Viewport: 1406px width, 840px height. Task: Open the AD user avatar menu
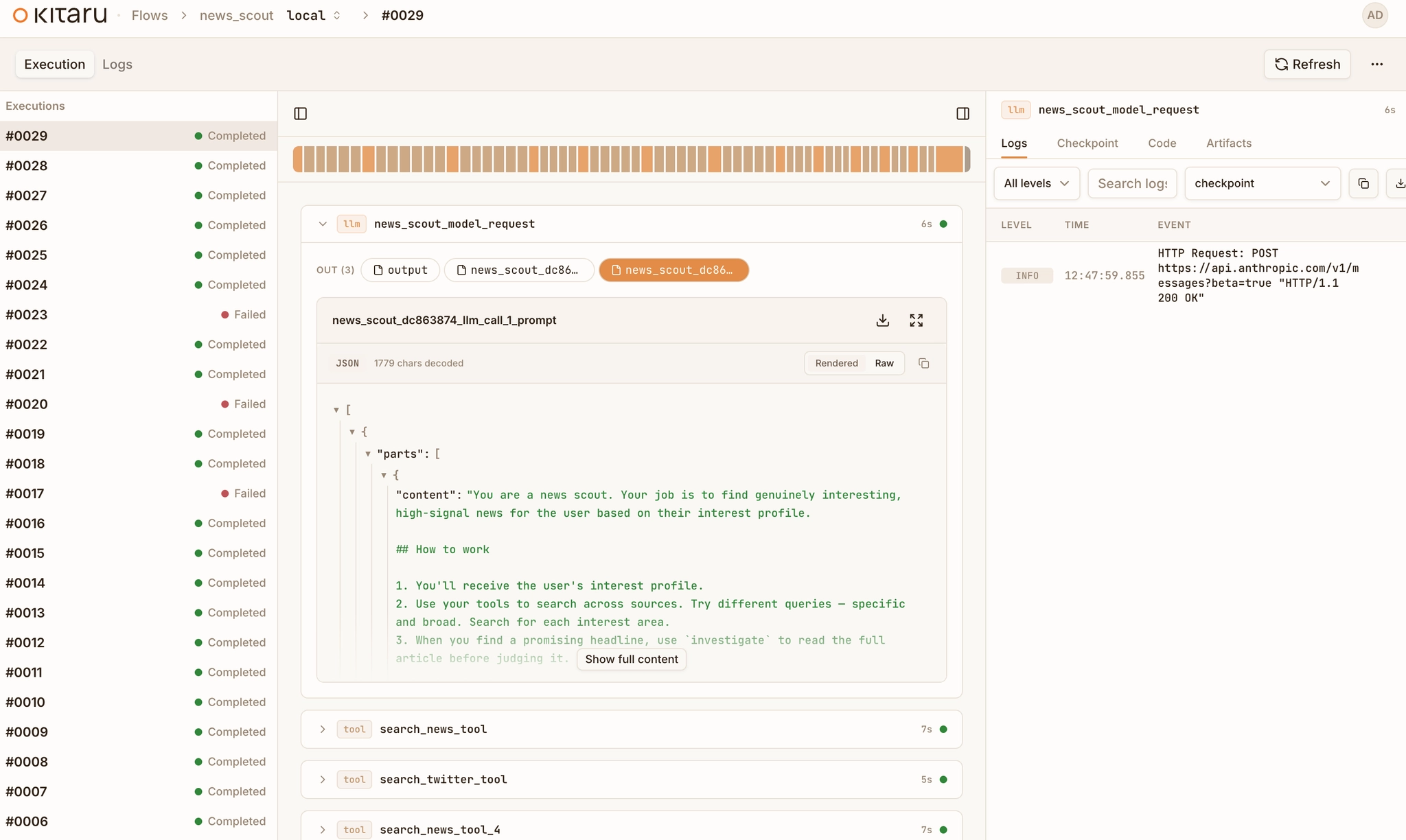(1374, 15)
